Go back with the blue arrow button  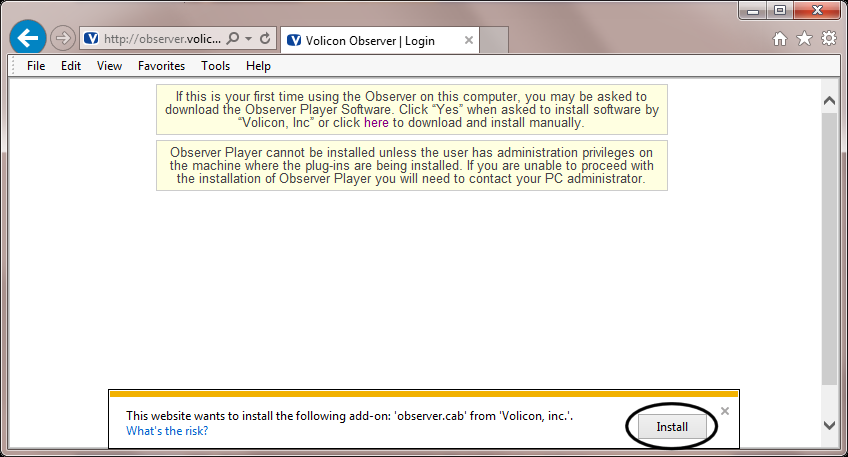pos(28,38)
